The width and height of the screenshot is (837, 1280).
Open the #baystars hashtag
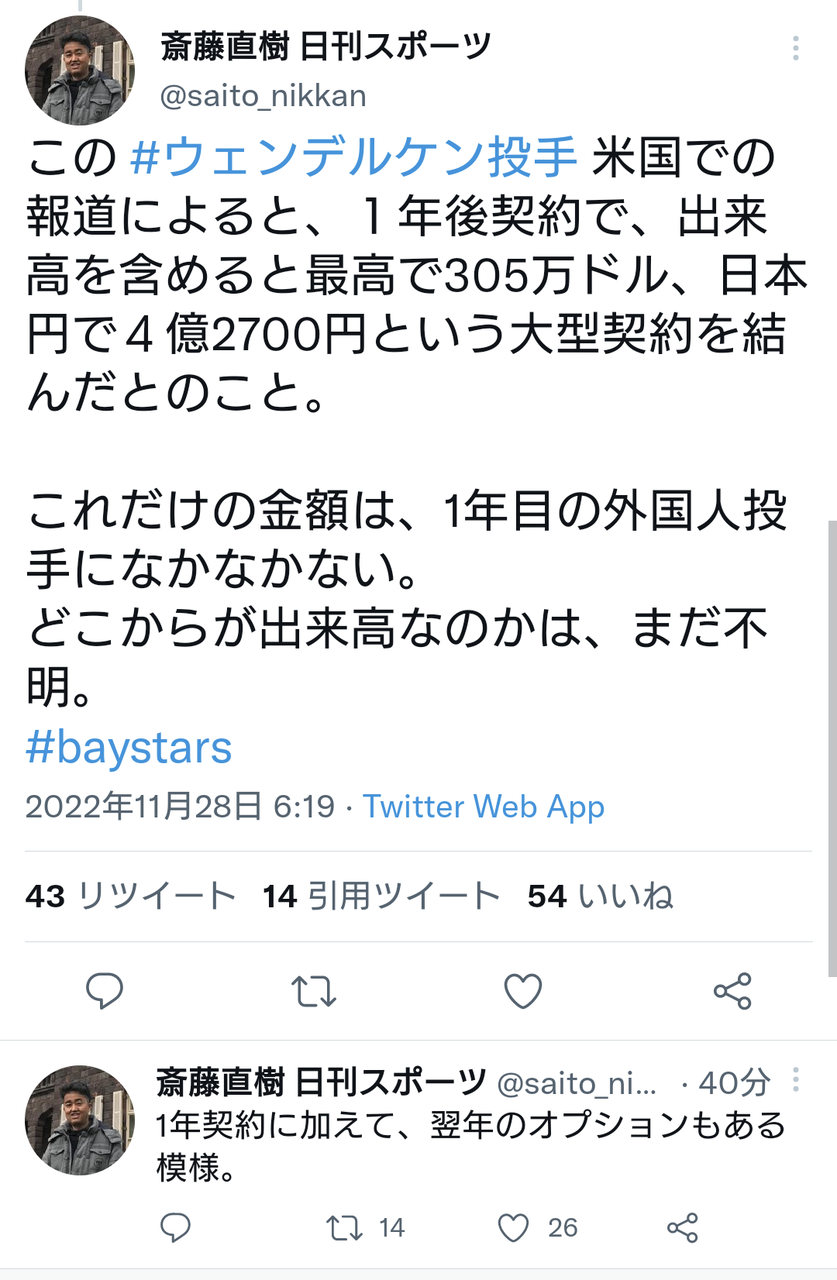(x=129, y=747)
